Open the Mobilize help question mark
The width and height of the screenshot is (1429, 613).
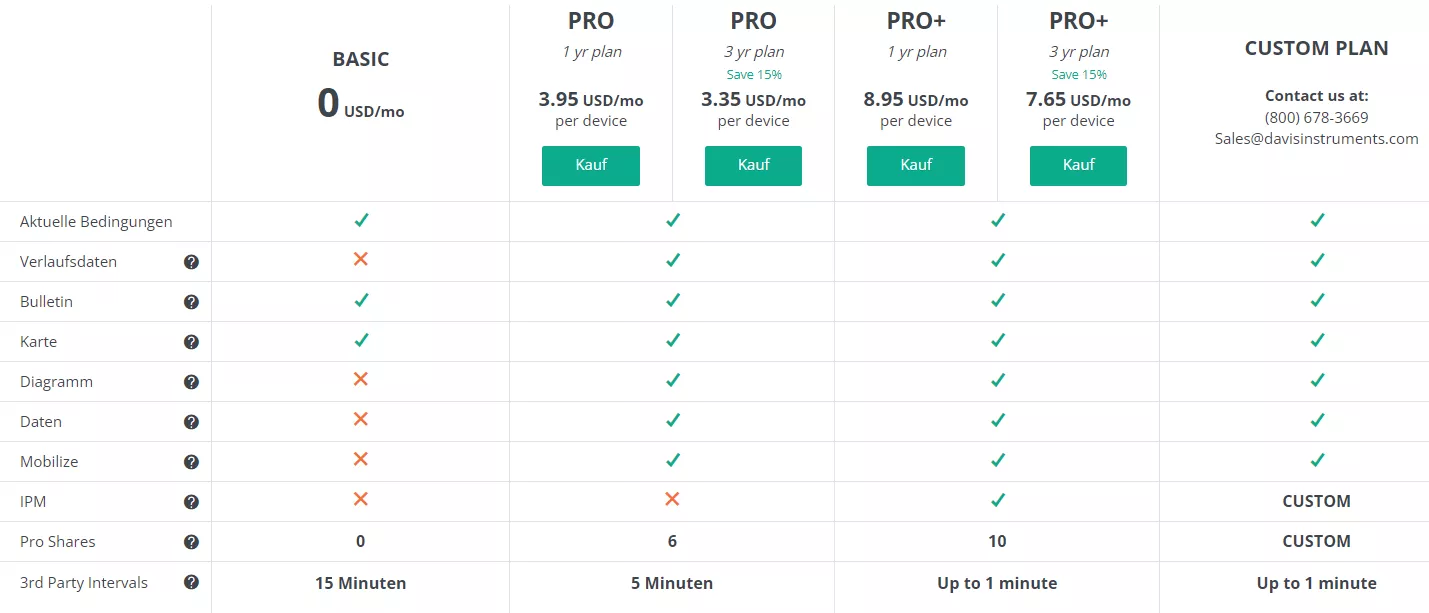pos(191,462)
